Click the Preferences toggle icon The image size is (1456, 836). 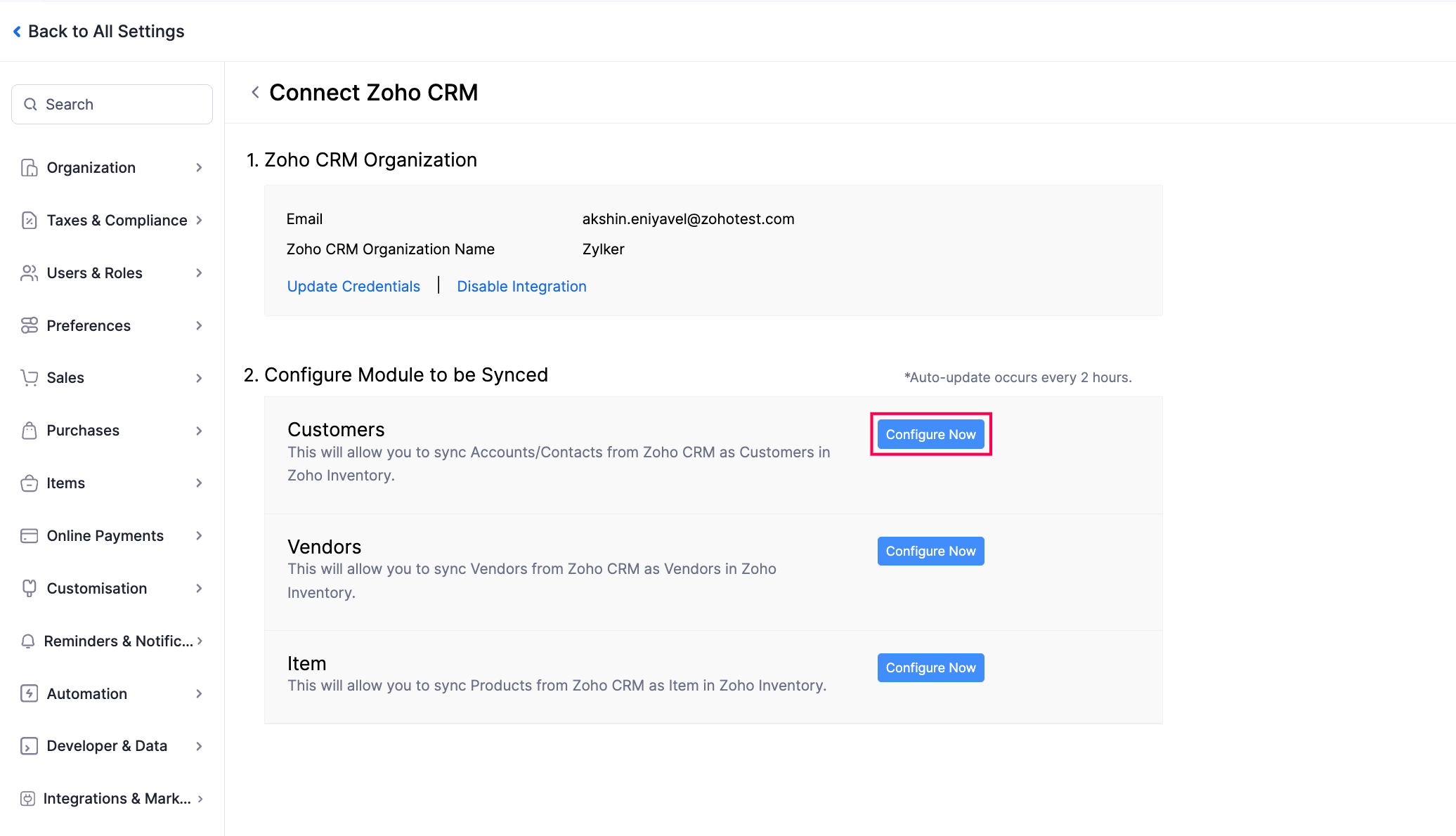tap(29, 325)
